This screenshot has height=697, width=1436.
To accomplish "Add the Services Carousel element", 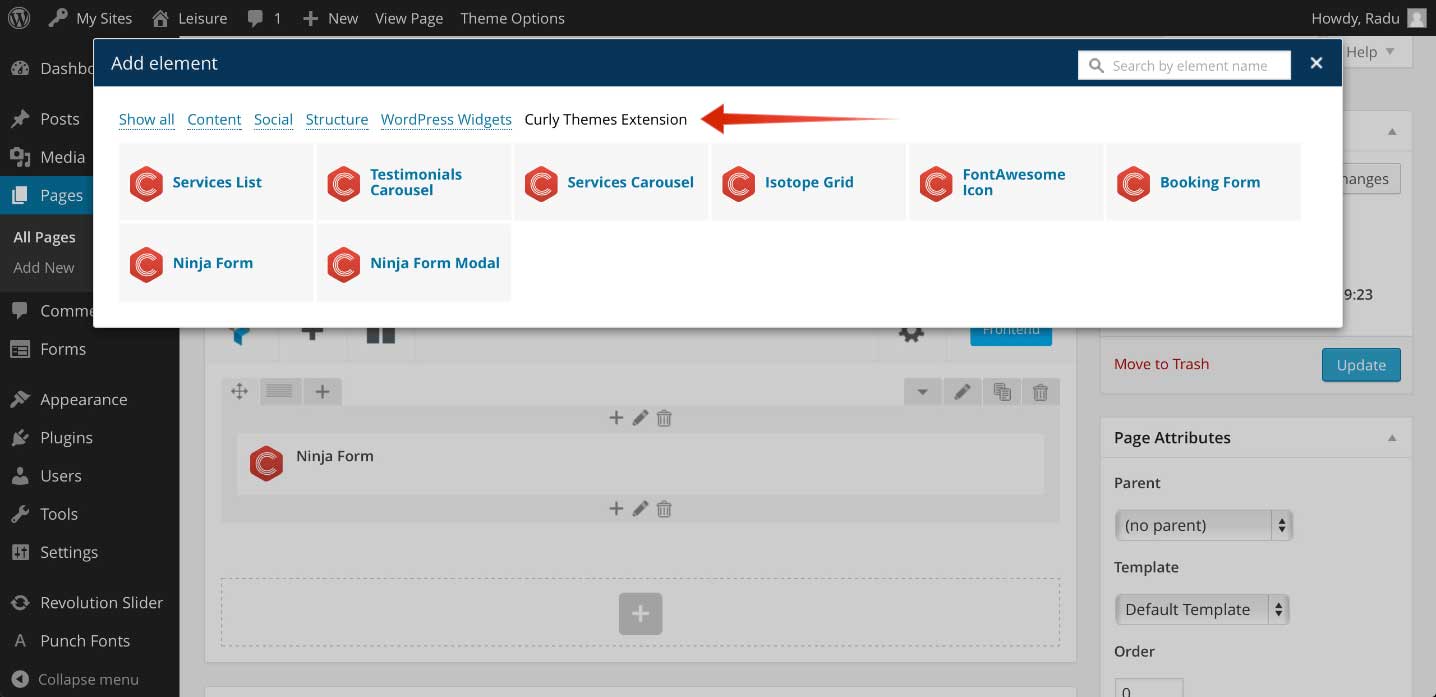I will tap(611, 182).
